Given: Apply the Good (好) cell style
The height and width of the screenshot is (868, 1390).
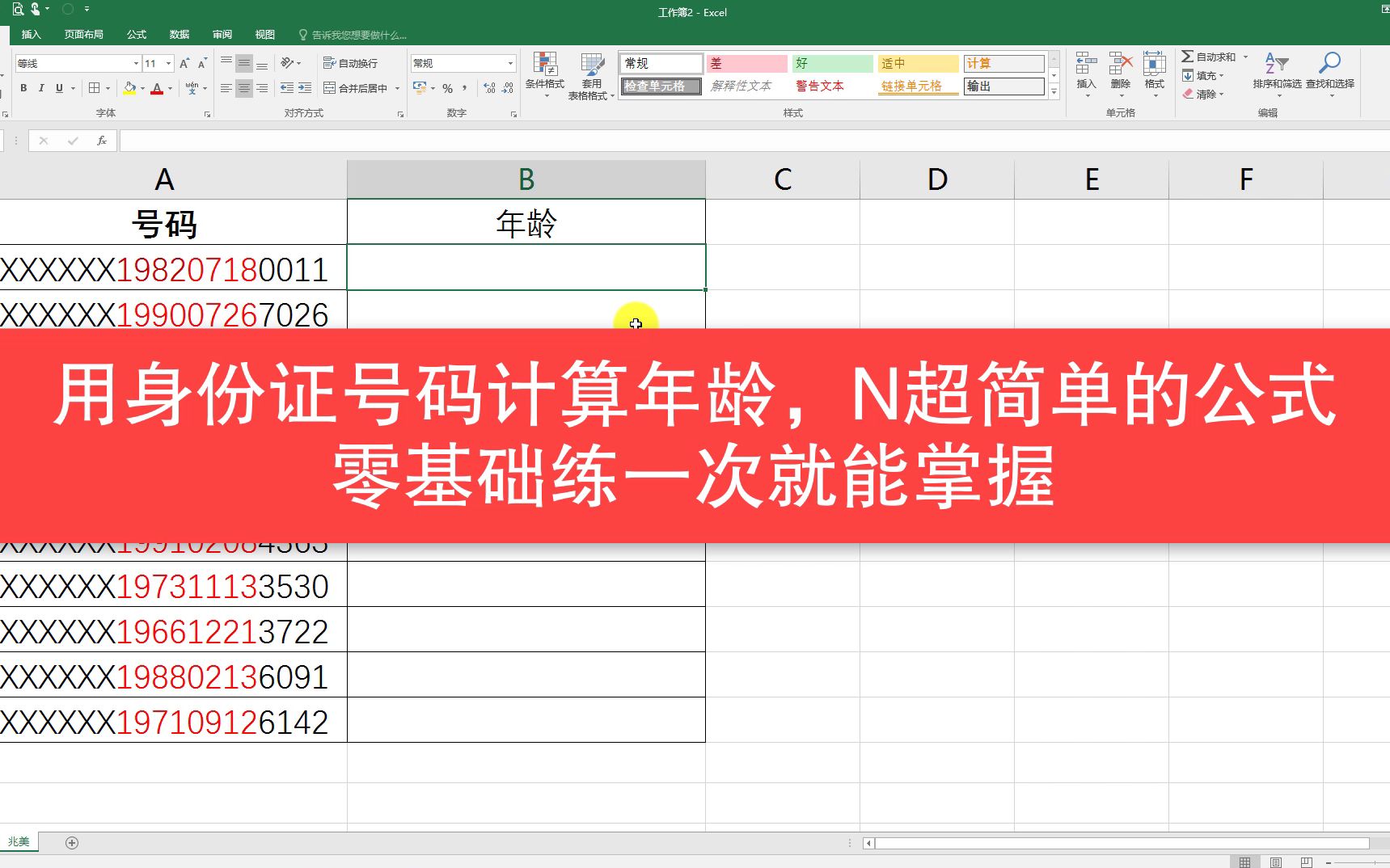Looking at the screenshot, I should [832, 63].
